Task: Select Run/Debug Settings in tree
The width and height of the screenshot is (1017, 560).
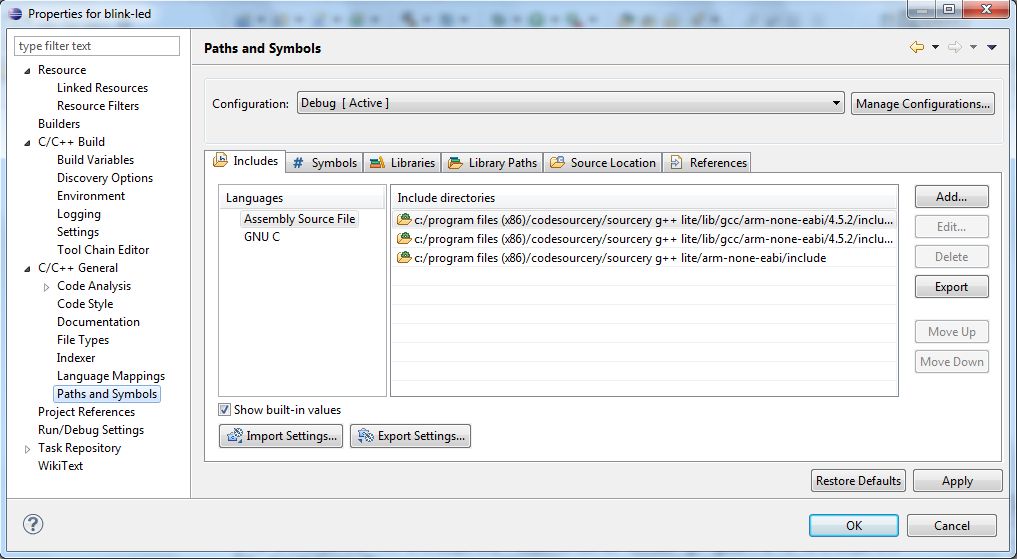Action: click(91, 430)
